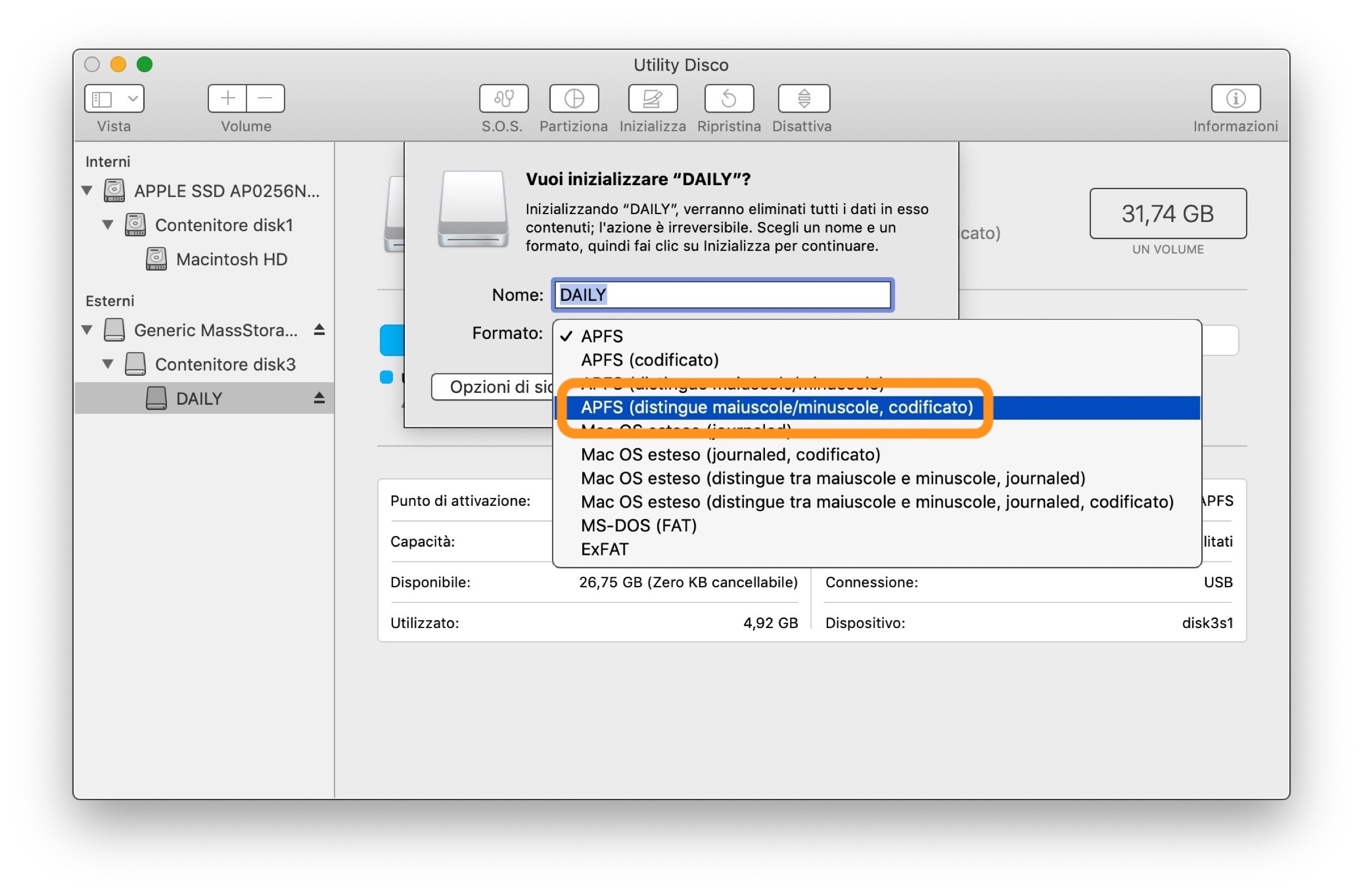Select Macintosh HD in the sidebar
Viewport: 1363px width, 896px height.
click(x=231, y=259)
